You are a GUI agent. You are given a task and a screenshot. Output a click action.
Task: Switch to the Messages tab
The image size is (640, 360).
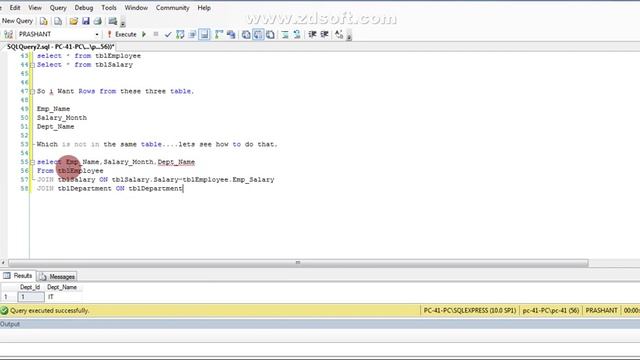58,276
